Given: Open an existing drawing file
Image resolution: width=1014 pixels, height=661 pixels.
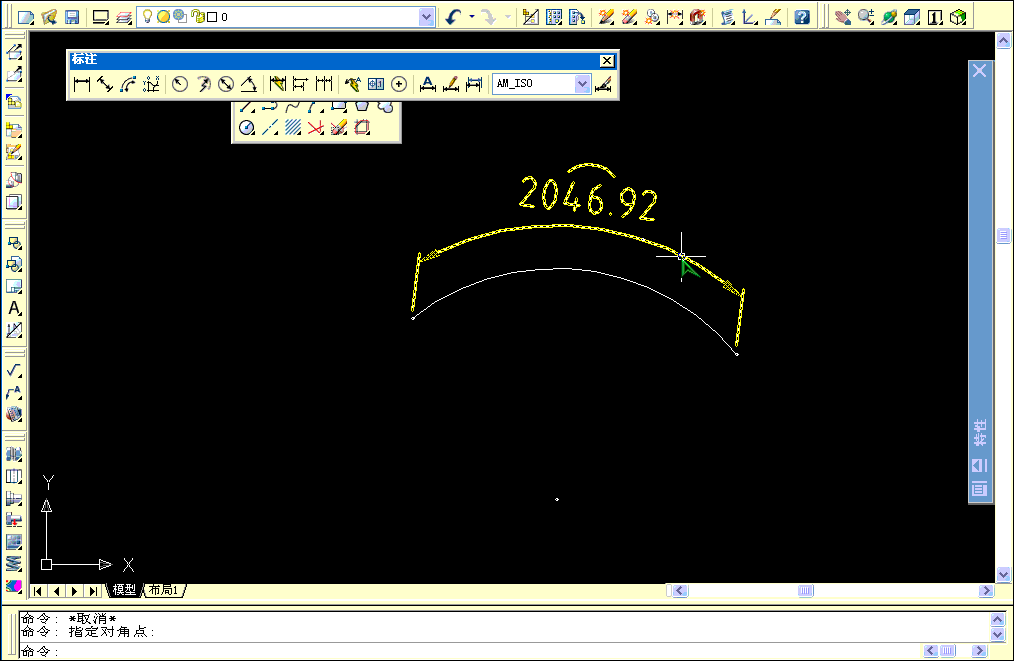Looking at the screenshot, I should [x=49, y=17].
